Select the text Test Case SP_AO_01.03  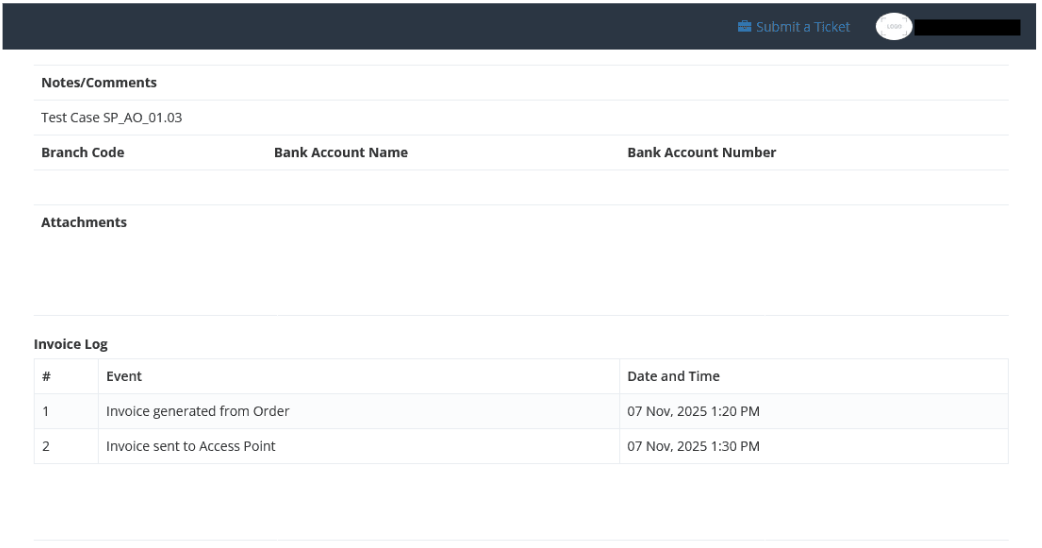pyautogui.click(x=111, y=118)
